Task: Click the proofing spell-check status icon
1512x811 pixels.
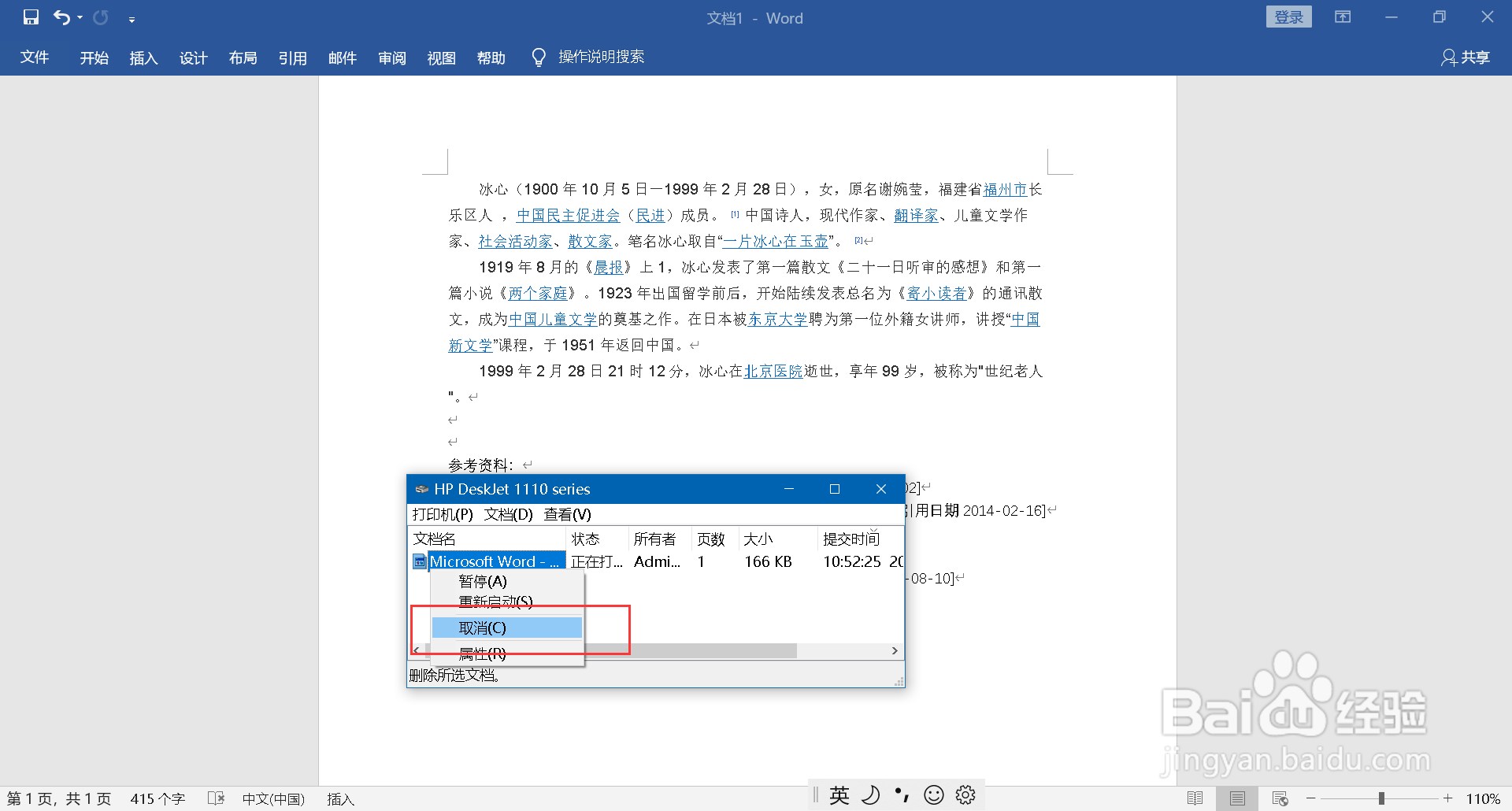Action: [x=217, y=798]
